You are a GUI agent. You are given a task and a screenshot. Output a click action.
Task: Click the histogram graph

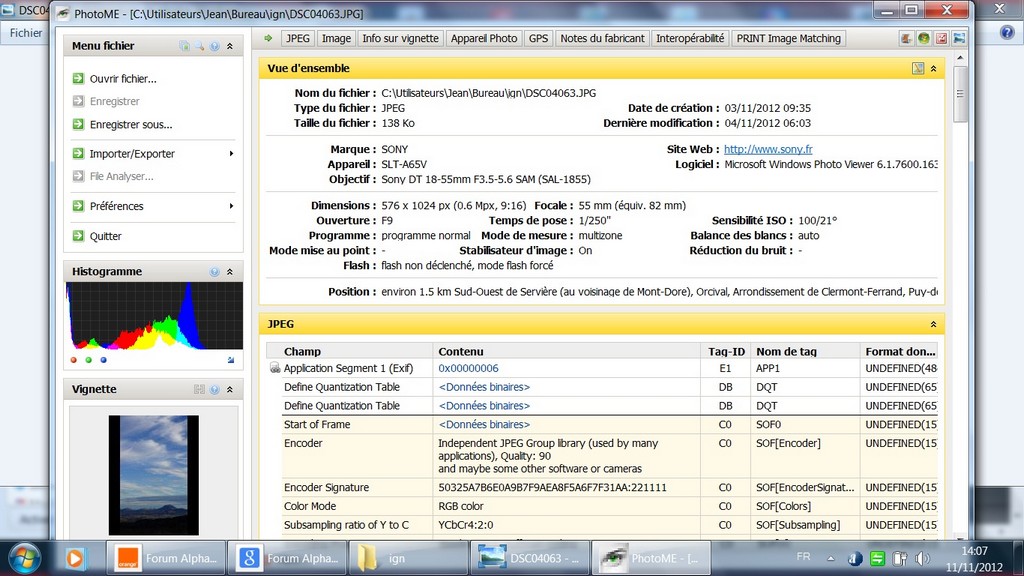[154, 316]
